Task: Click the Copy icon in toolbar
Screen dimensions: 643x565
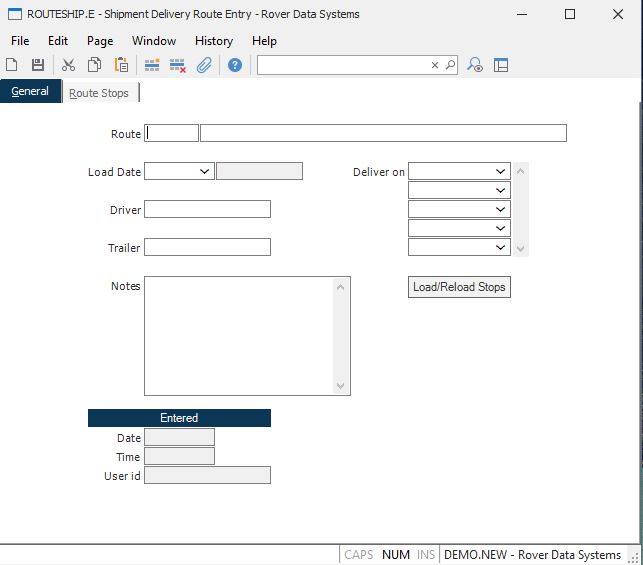Action: click(x=94, y=65)
